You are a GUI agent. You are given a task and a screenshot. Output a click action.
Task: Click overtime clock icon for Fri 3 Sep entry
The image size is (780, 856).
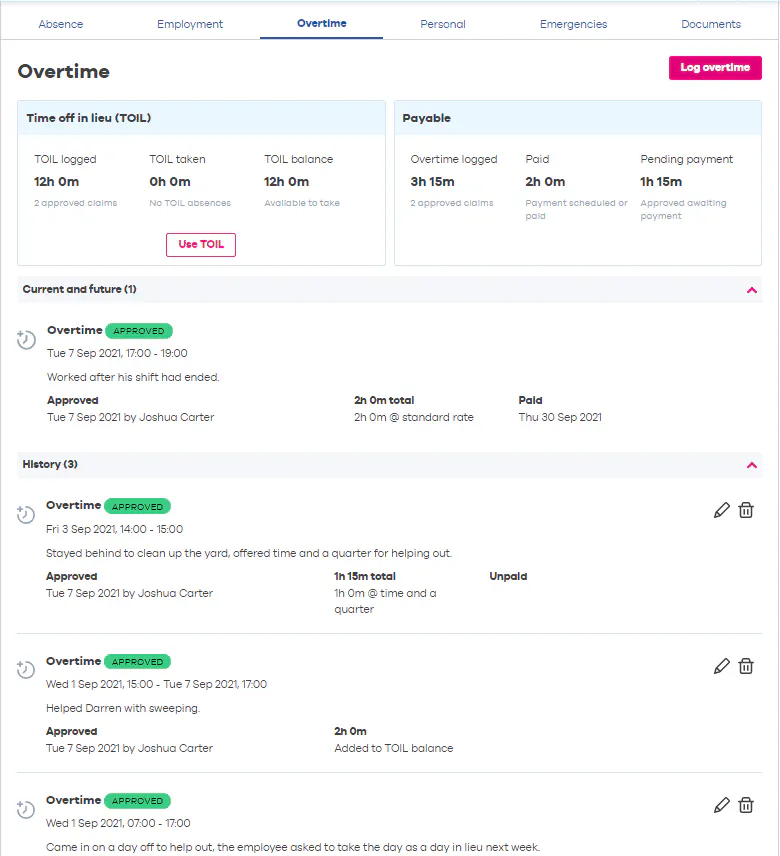[x=27, y=515]
